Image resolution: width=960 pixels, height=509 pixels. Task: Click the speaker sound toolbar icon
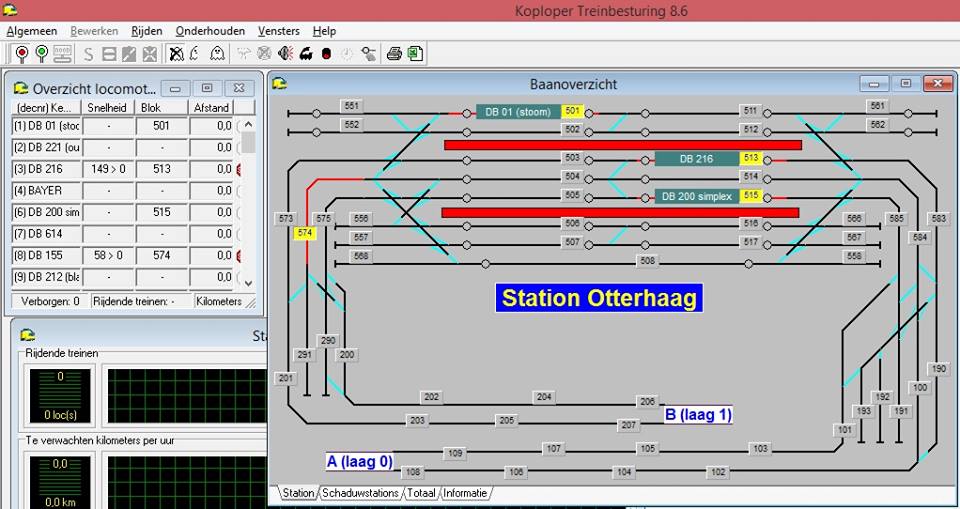pos(286,54)
